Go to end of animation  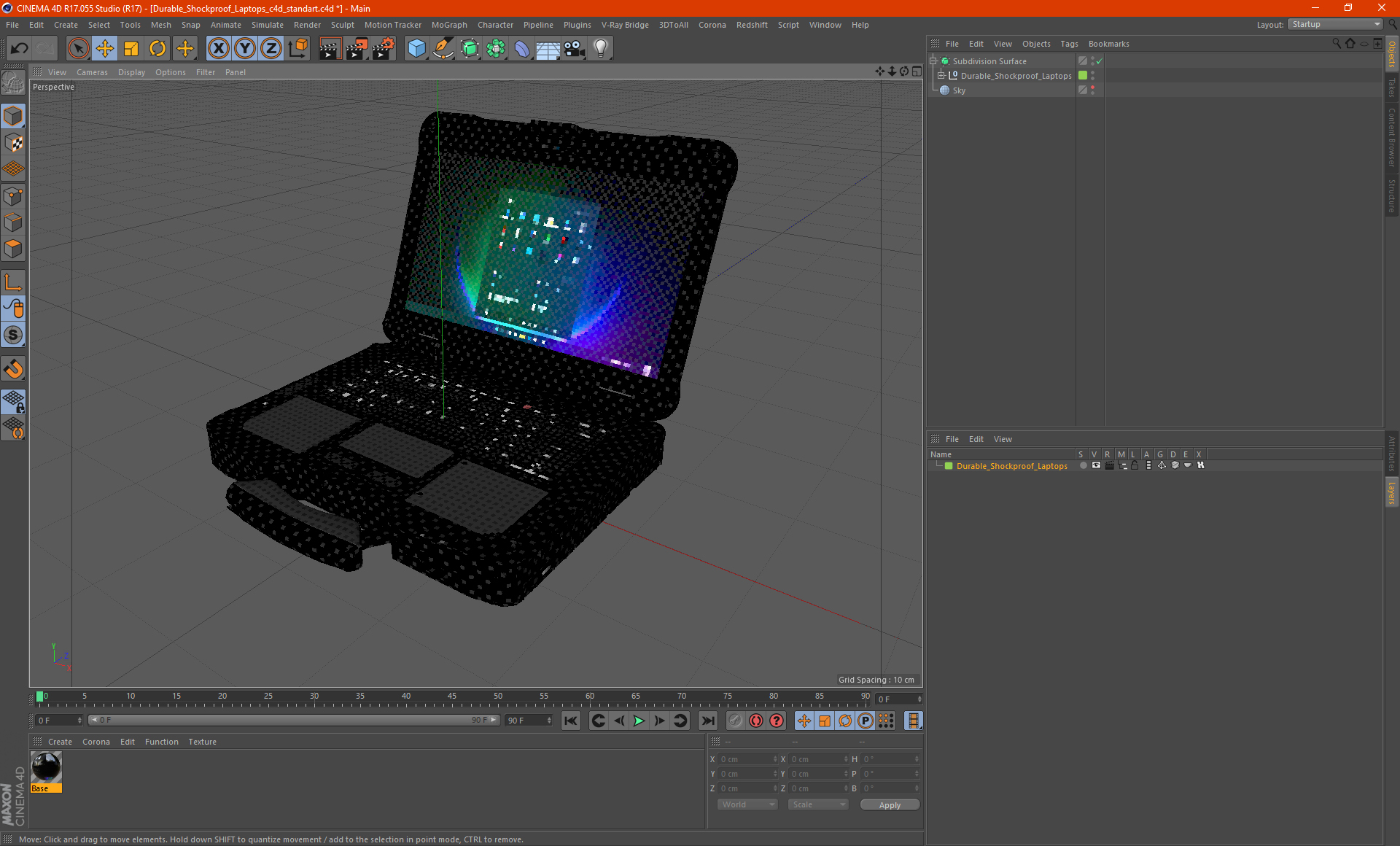point(707,721)
